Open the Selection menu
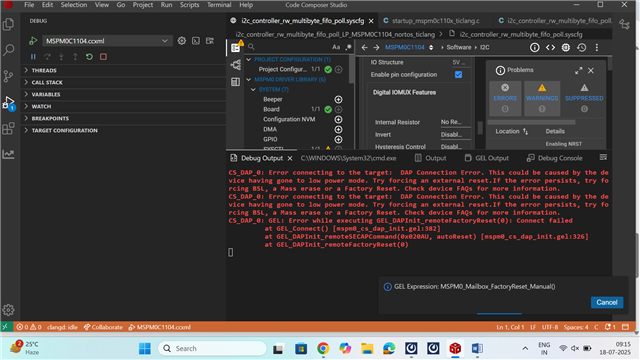Viewport: 640px width, 360px height. 74,5
